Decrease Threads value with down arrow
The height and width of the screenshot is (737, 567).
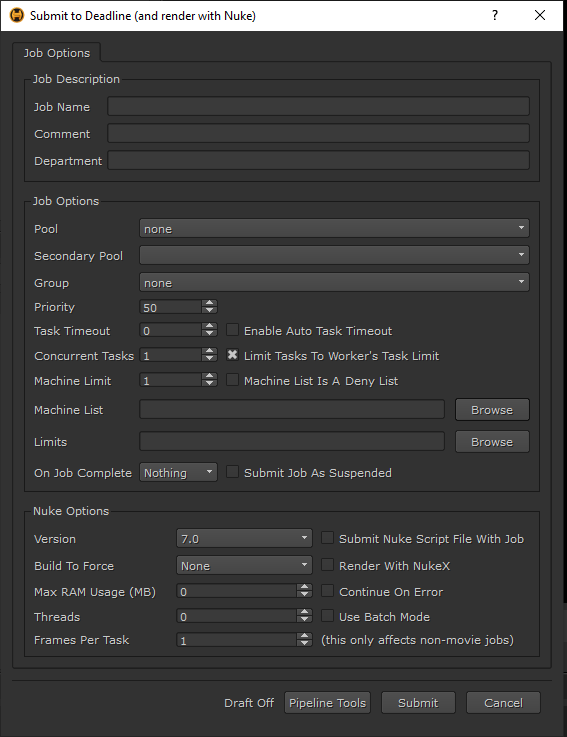305,619
